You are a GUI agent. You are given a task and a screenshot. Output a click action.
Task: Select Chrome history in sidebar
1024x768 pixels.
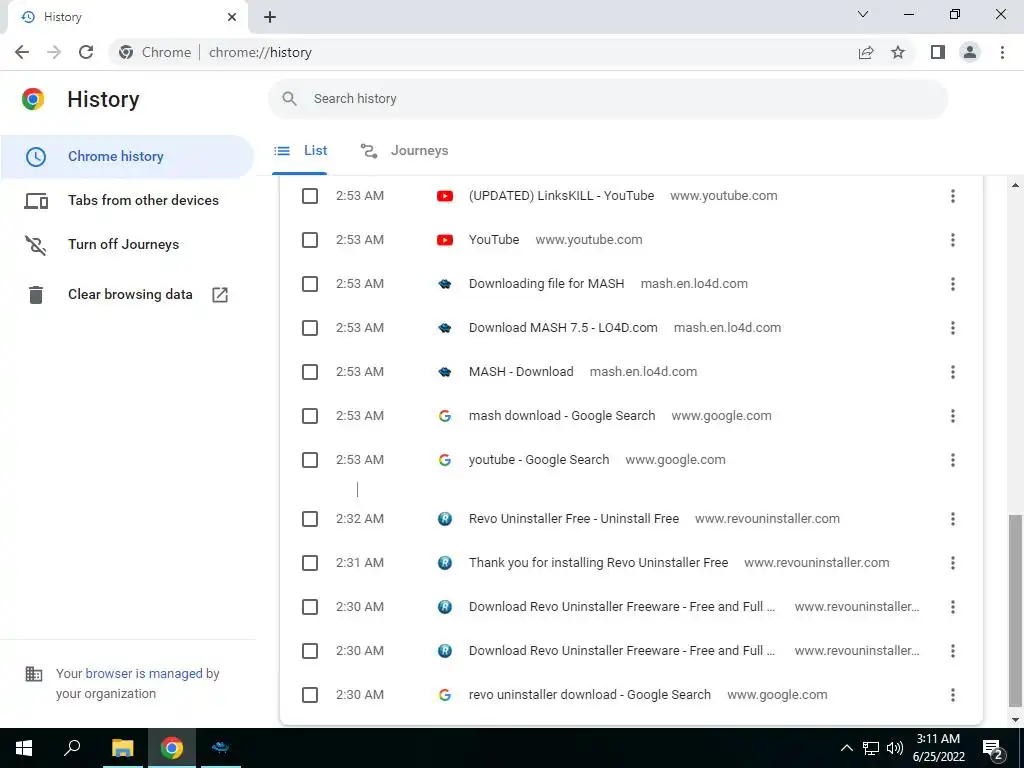127,157
